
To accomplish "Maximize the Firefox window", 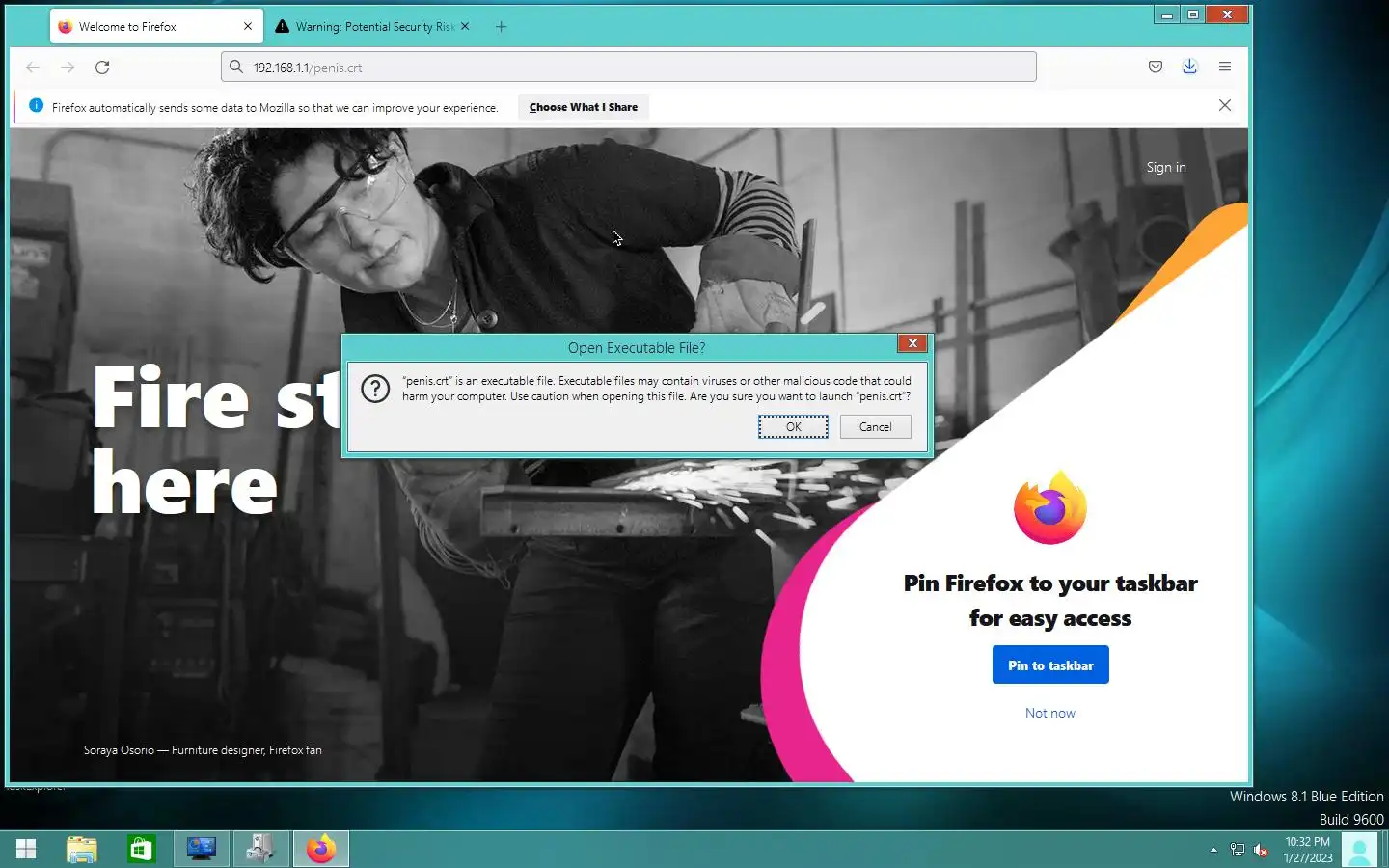I will pyautogui.click(x=1193, y=14).
